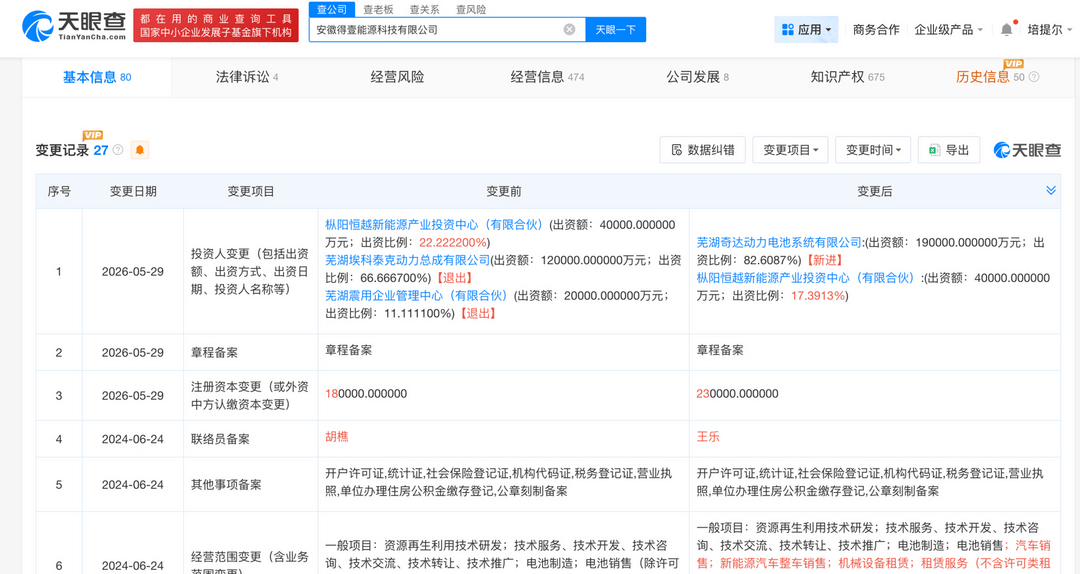Open 芜湖震用企业管理中心 link

point(416,296)
